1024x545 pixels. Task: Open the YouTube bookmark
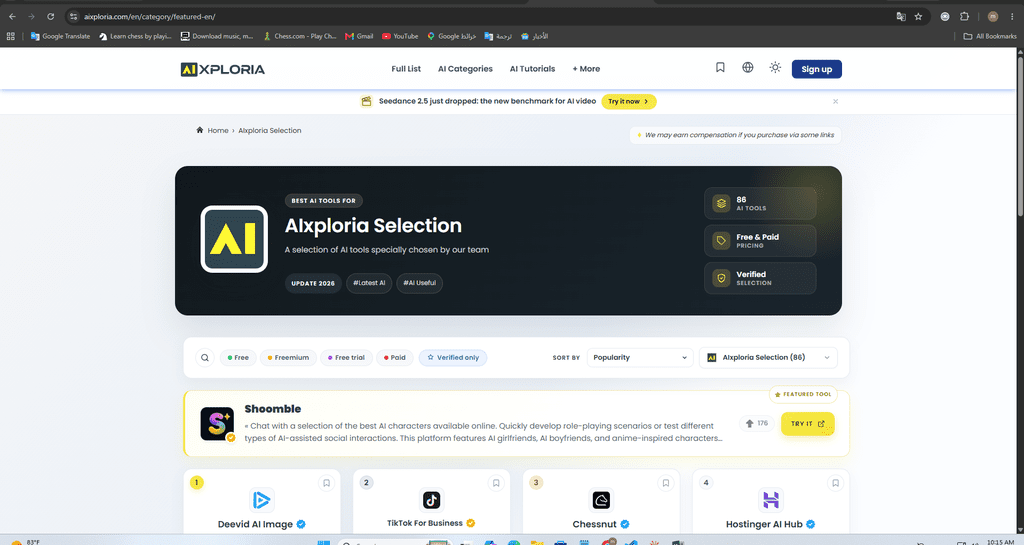400,37
